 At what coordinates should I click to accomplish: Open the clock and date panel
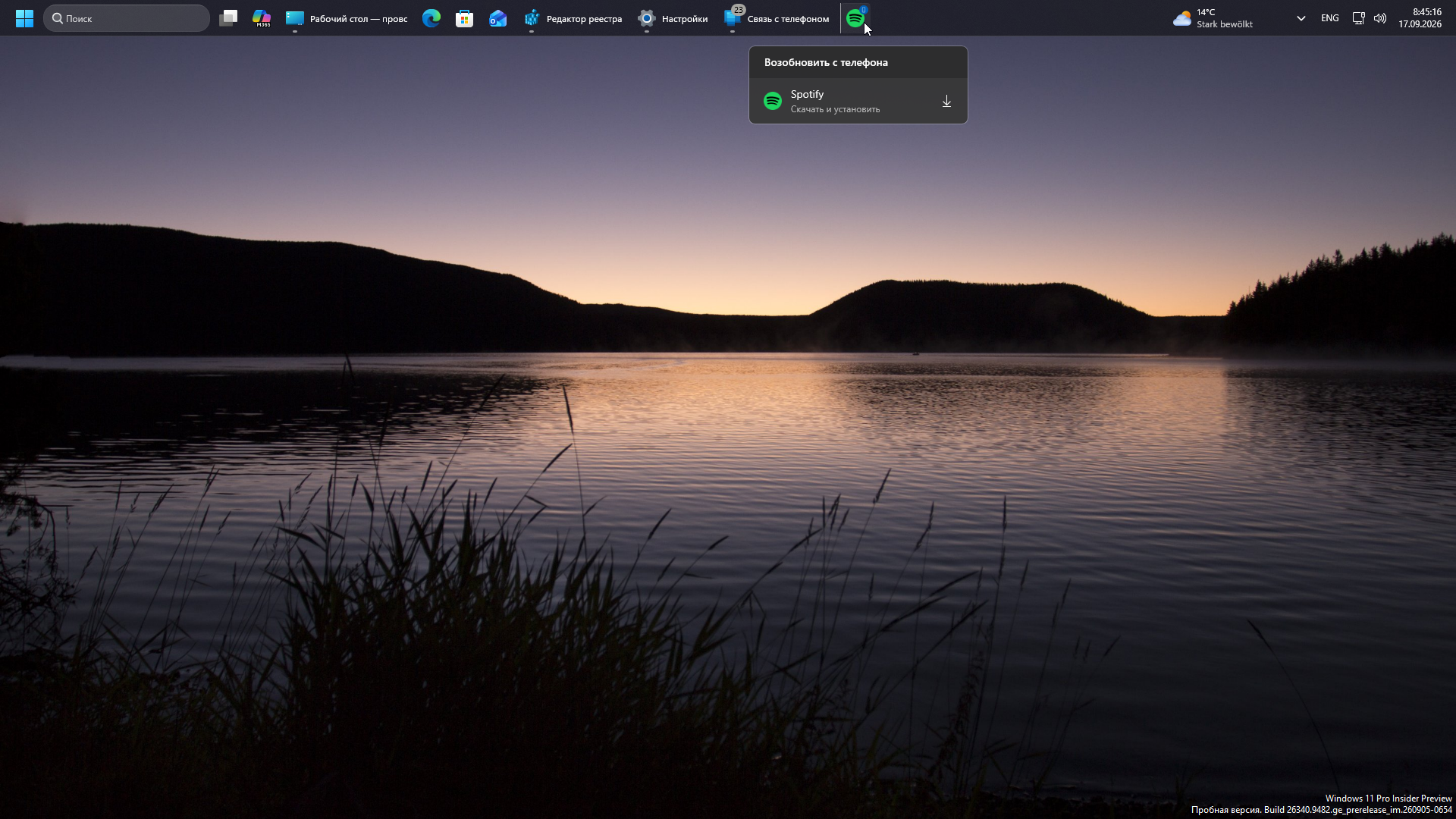pos(1420,18)
